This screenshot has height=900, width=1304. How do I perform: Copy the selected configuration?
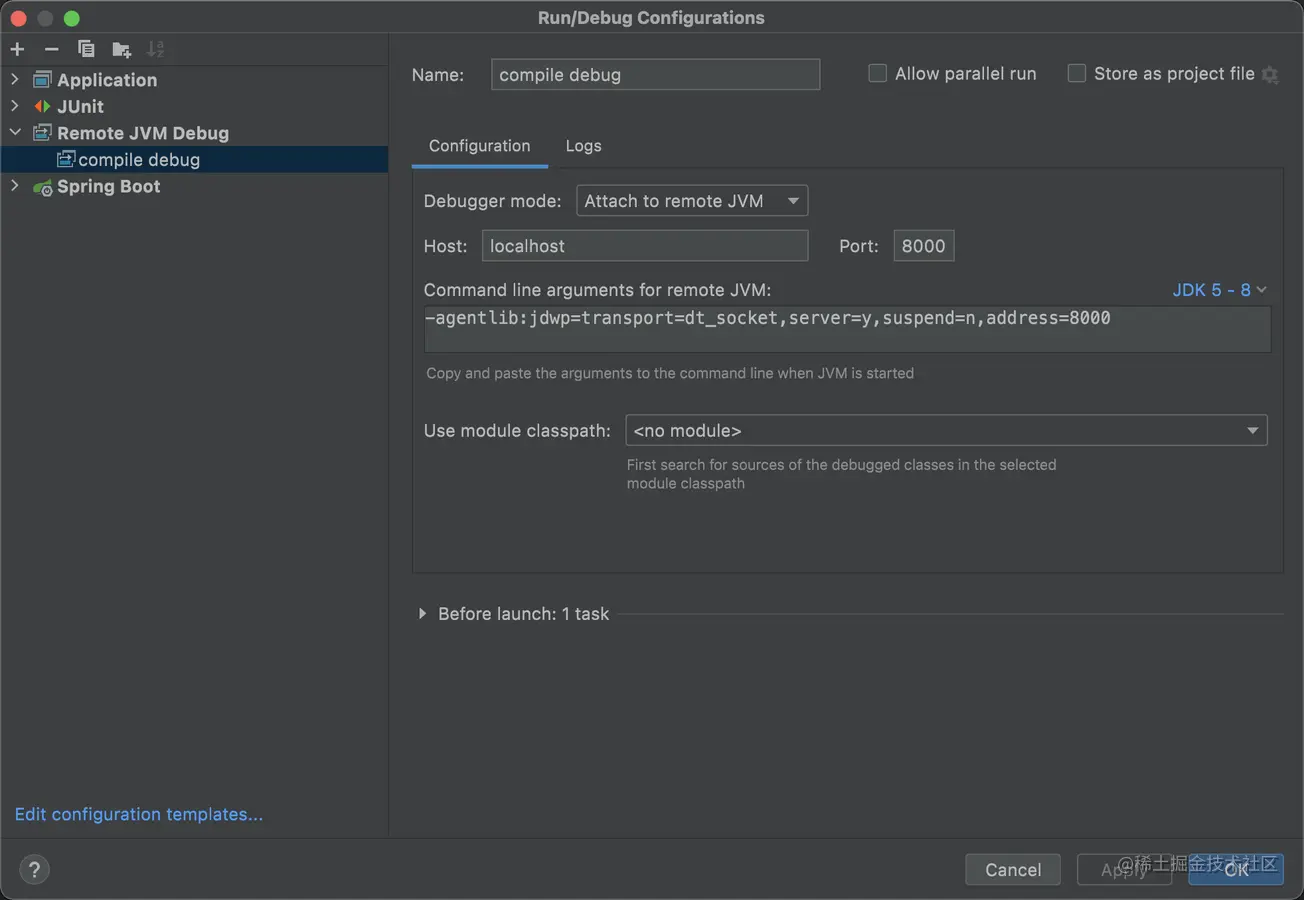click(86, 49)
